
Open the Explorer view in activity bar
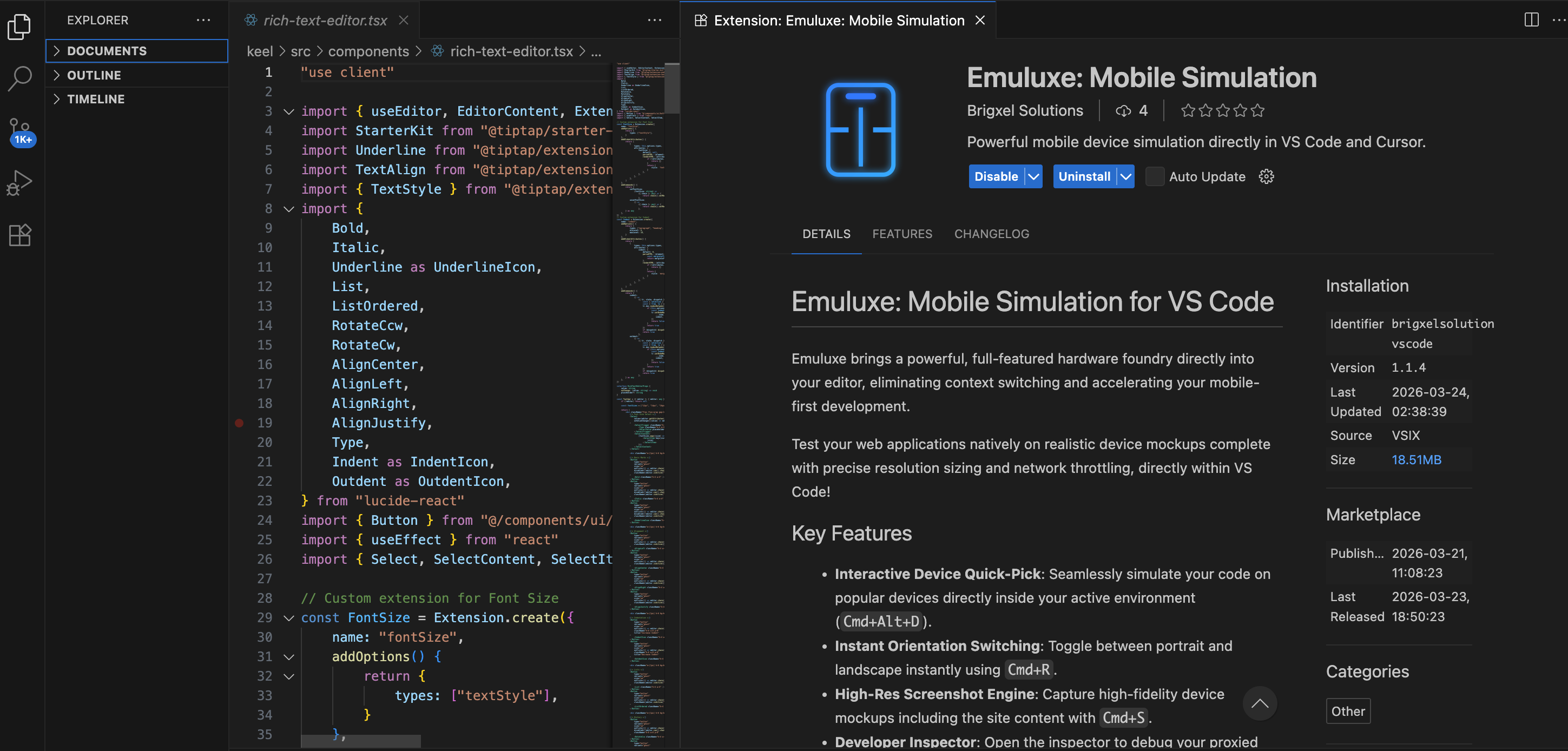tap(19, 27)
